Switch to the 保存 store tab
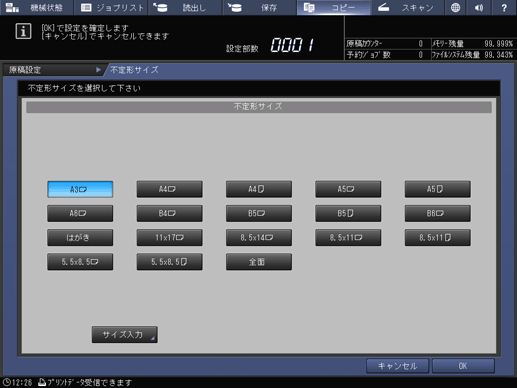Screen dimensions: 517x388 click(259, 7)
